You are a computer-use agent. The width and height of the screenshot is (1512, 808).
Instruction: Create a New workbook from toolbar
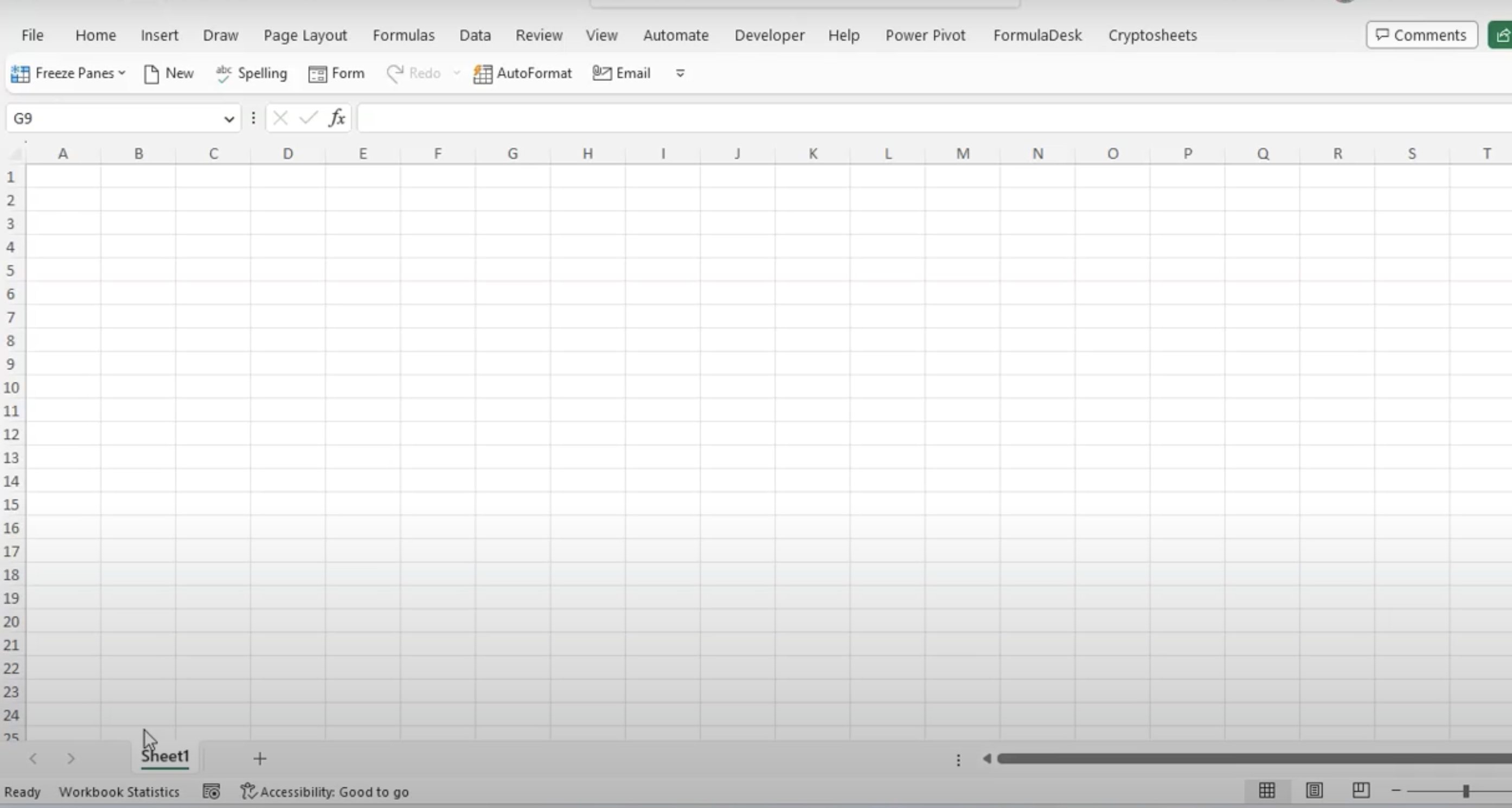pyautogui.click(x=168, y=73)
